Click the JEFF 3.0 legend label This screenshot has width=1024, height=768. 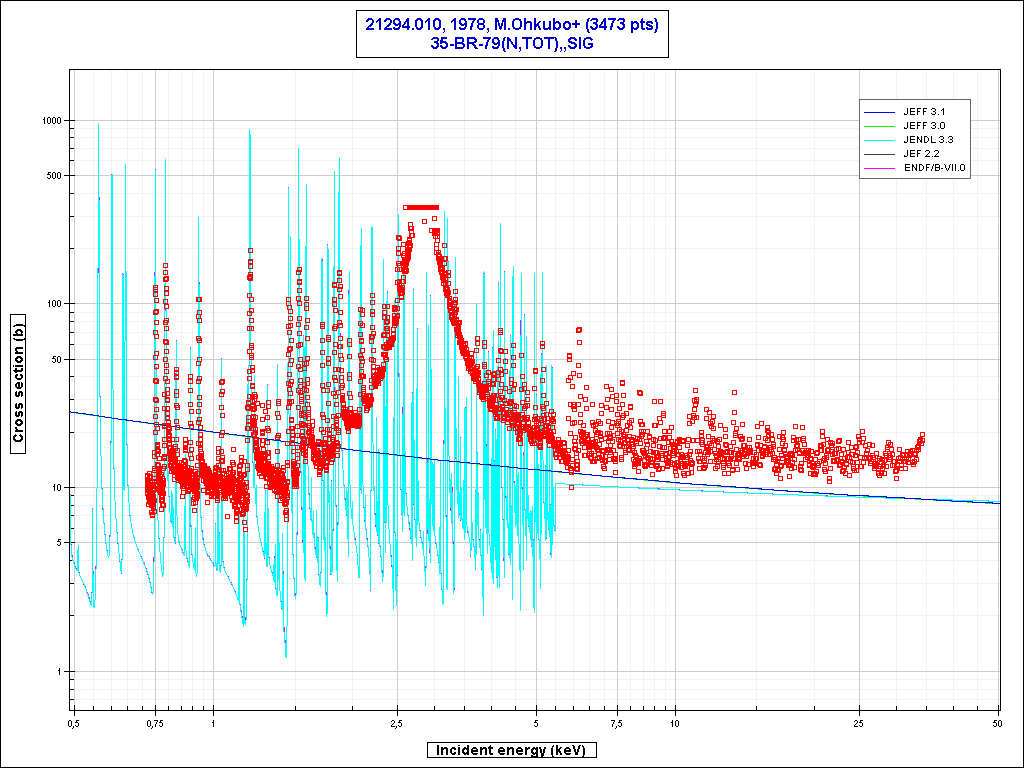[x=923, y=125]
